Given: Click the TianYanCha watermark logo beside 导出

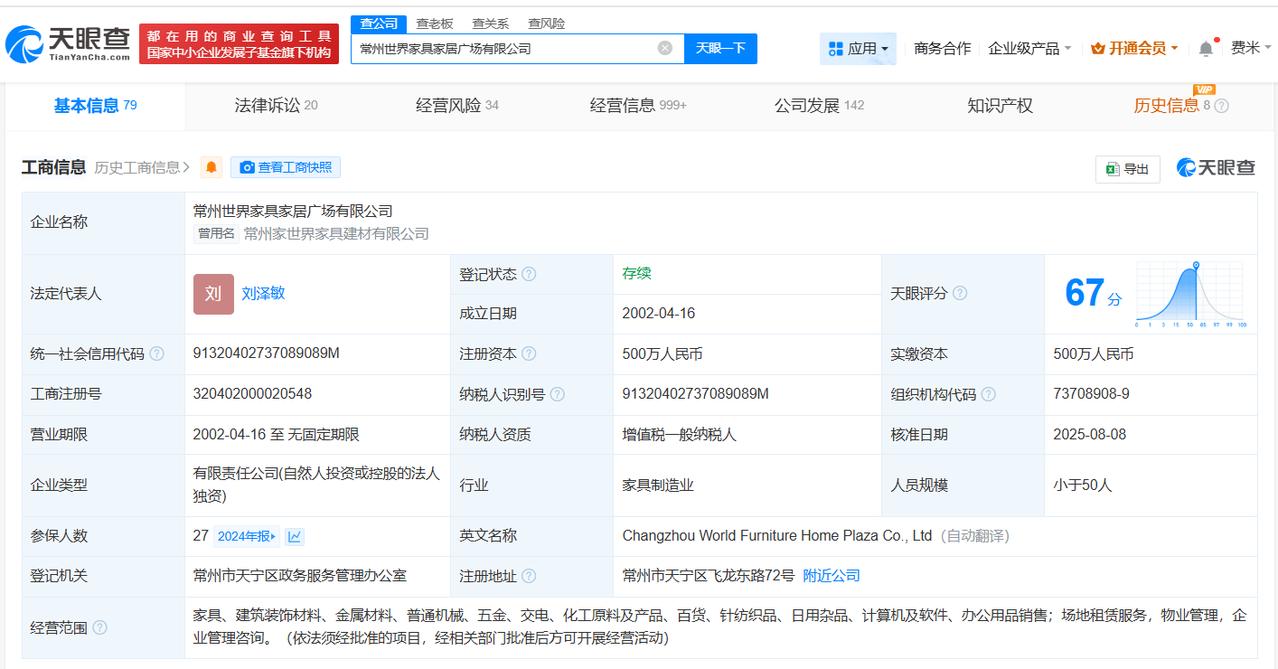Looking at the screenshot, I should [1215, 168].
